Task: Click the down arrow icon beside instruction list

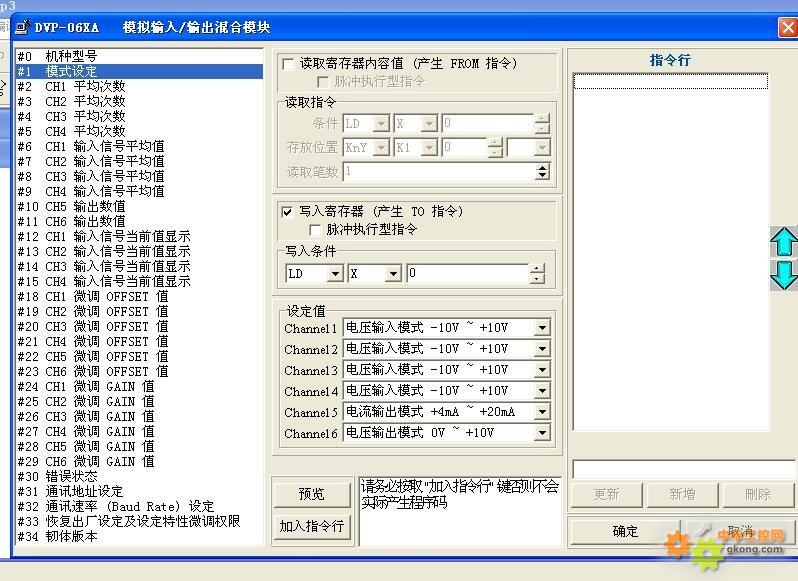Action: (x=784, y=275)
